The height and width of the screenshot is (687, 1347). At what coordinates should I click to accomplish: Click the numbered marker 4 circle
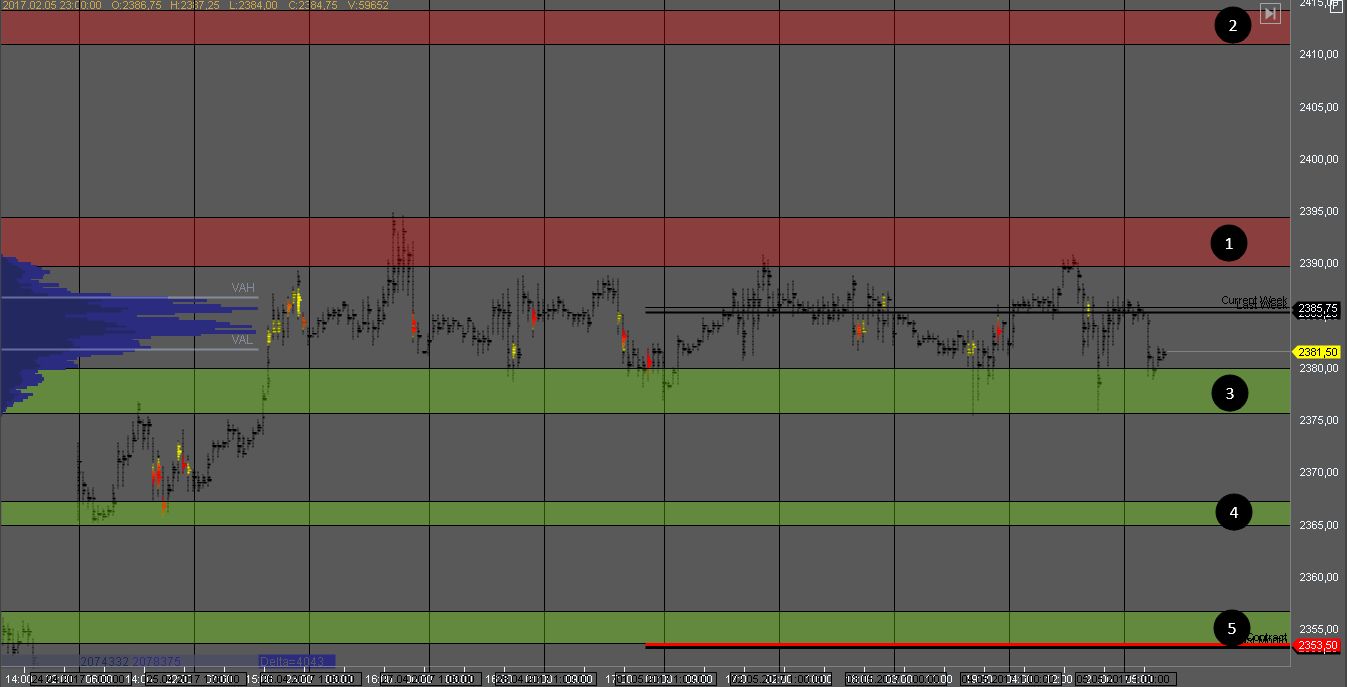pyautogui.click(x=1233, y=513)
